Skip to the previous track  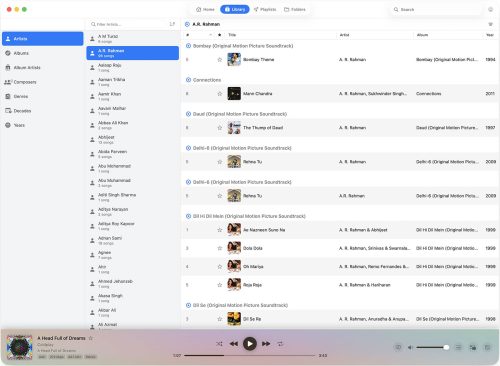[x=234, y=344]
